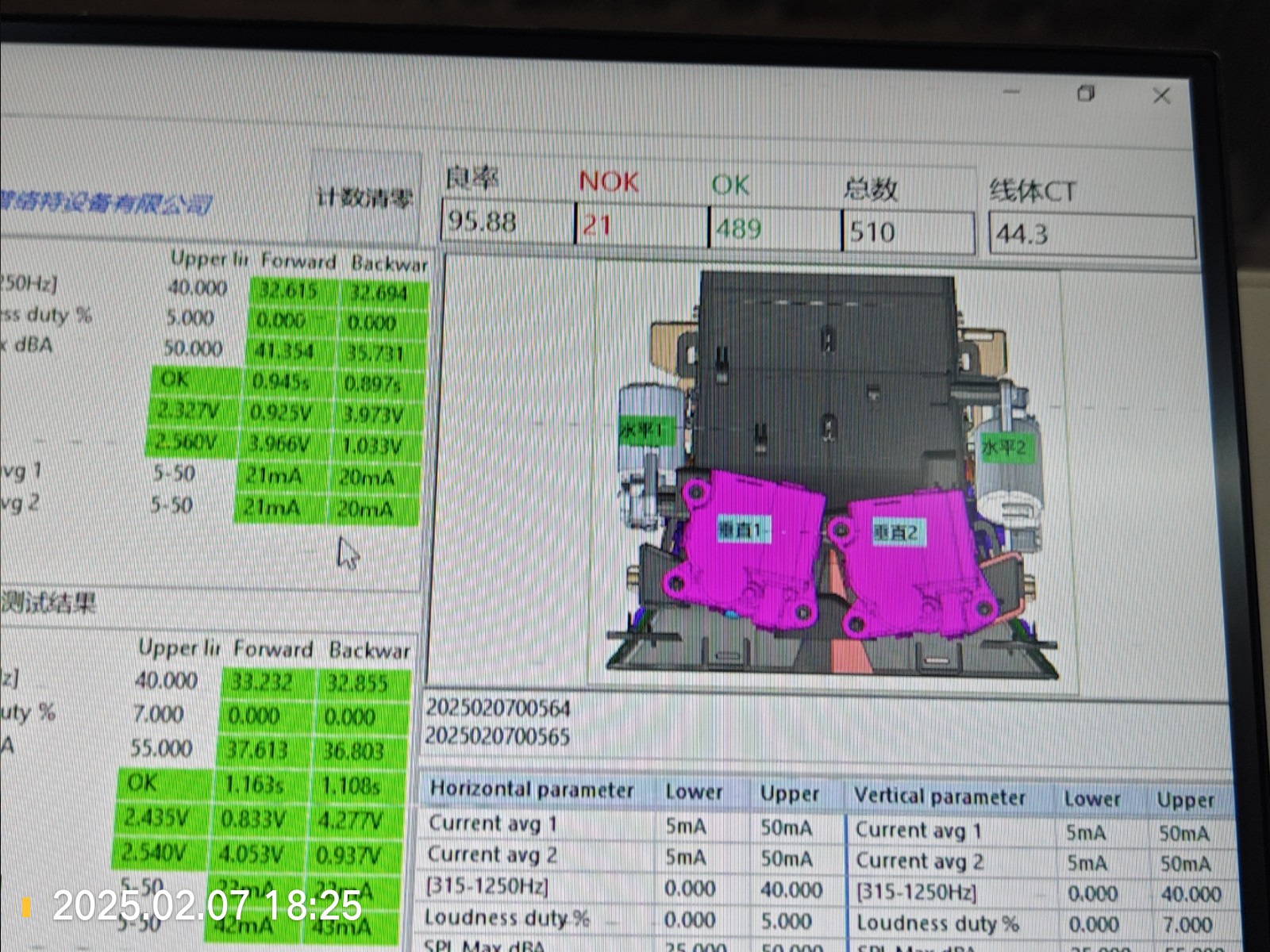The height and width of the screenshot is (952, 1270).
Task: Click serial number 2025020700564
Action: click(x=498, y=708)
